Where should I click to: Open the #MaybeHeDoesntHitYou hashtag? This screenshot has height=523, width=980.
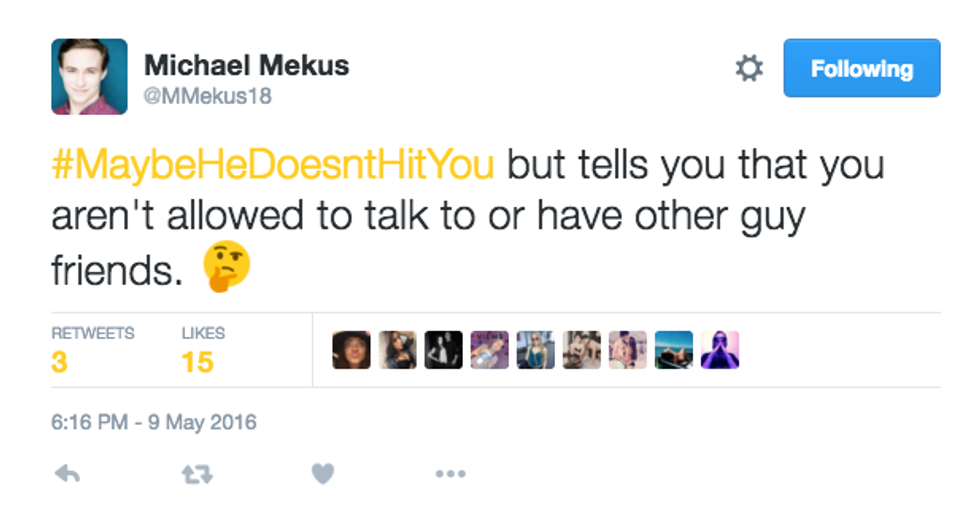(x=273, y=164)
